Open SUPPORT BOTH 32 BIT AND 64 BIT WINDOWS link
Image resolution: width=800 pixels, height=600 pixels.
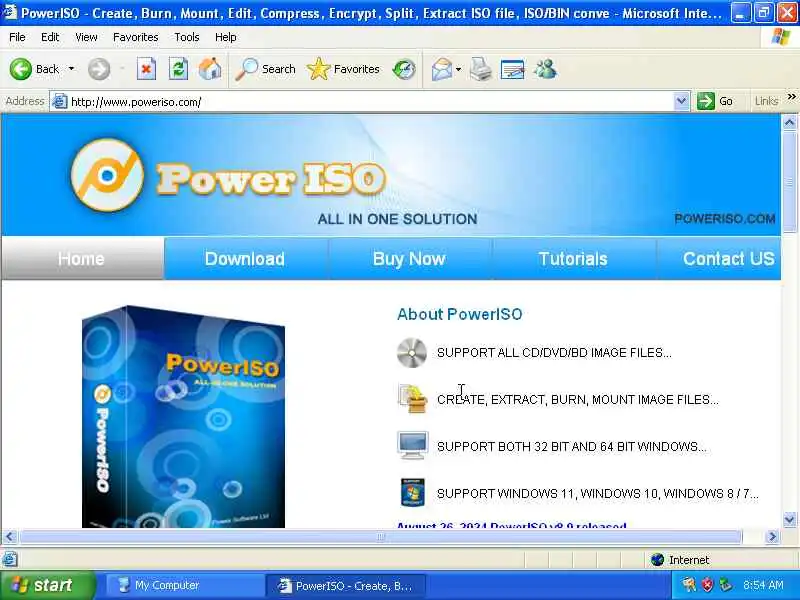tap(571, 446)
